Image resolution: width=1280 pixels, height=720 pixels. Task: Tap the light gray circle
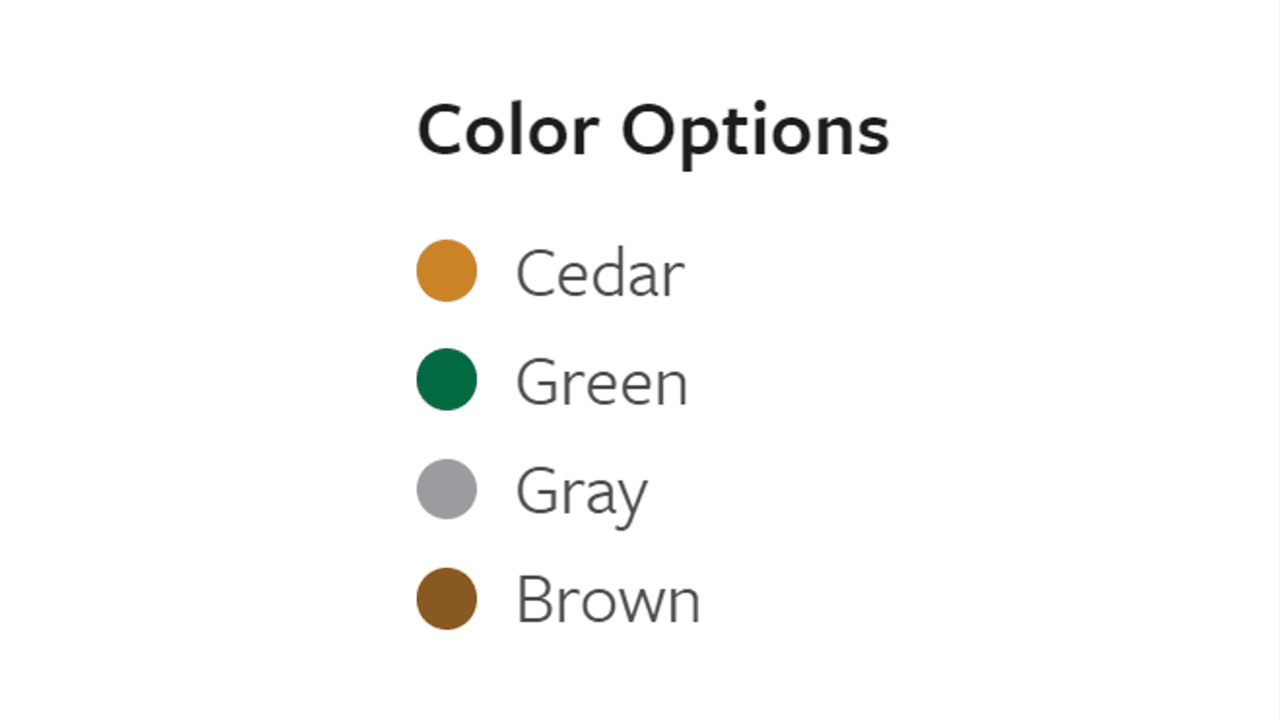point(446,489)
